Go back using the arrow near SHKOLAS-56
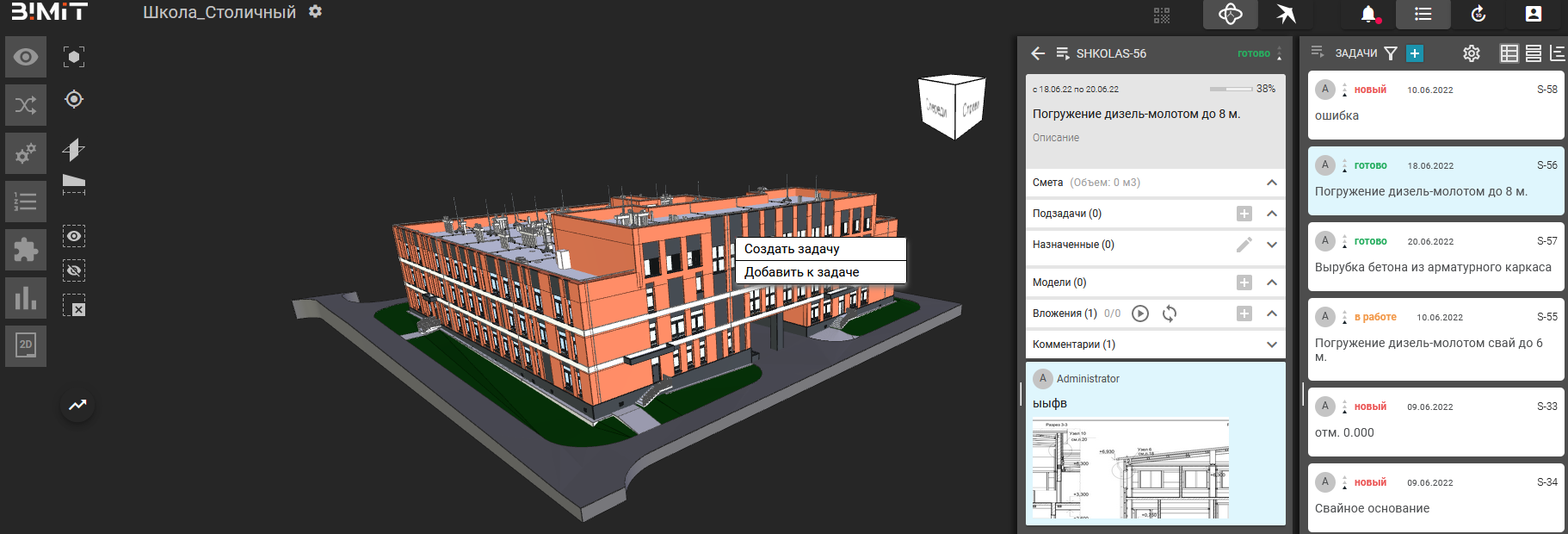The image size is (1568, 534). [1038, 53]
